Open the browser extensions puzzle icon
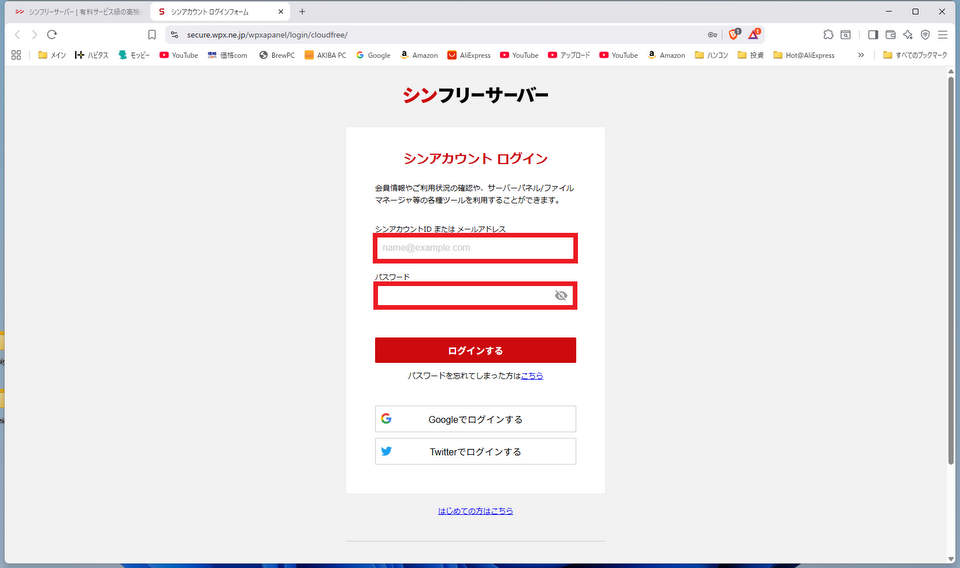The width and height of the screenshot is (960, 568). (x=828, y=34)
